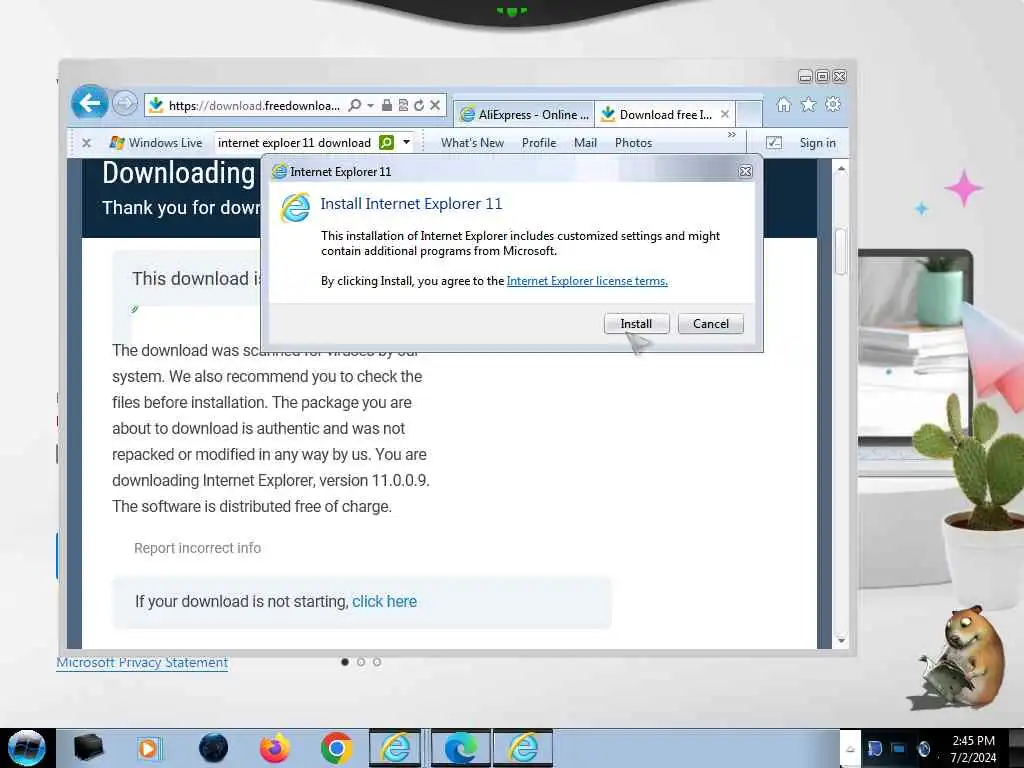Click the green search button in toolbar
This screenshot has height=768, width=1024.
tap(387, 142)
